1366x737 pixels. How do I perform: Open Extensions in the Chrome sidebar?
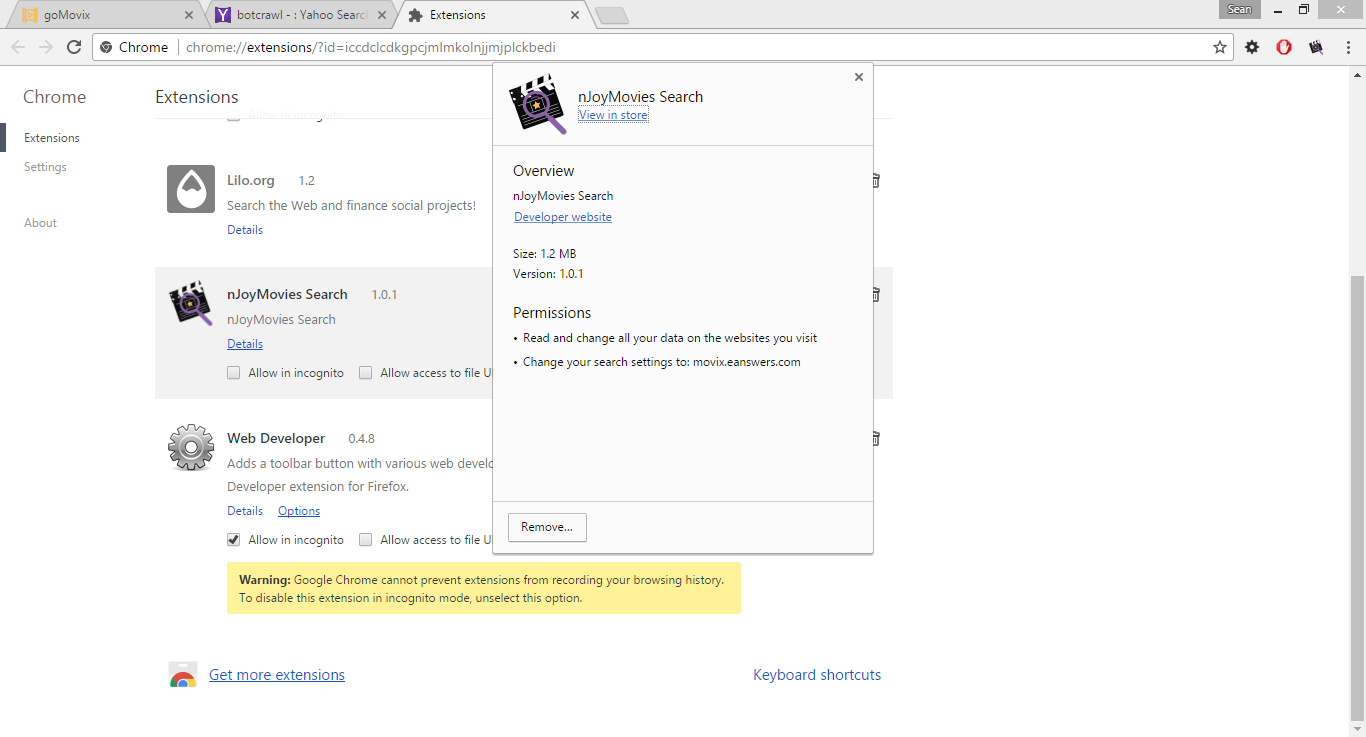(52, 138)
